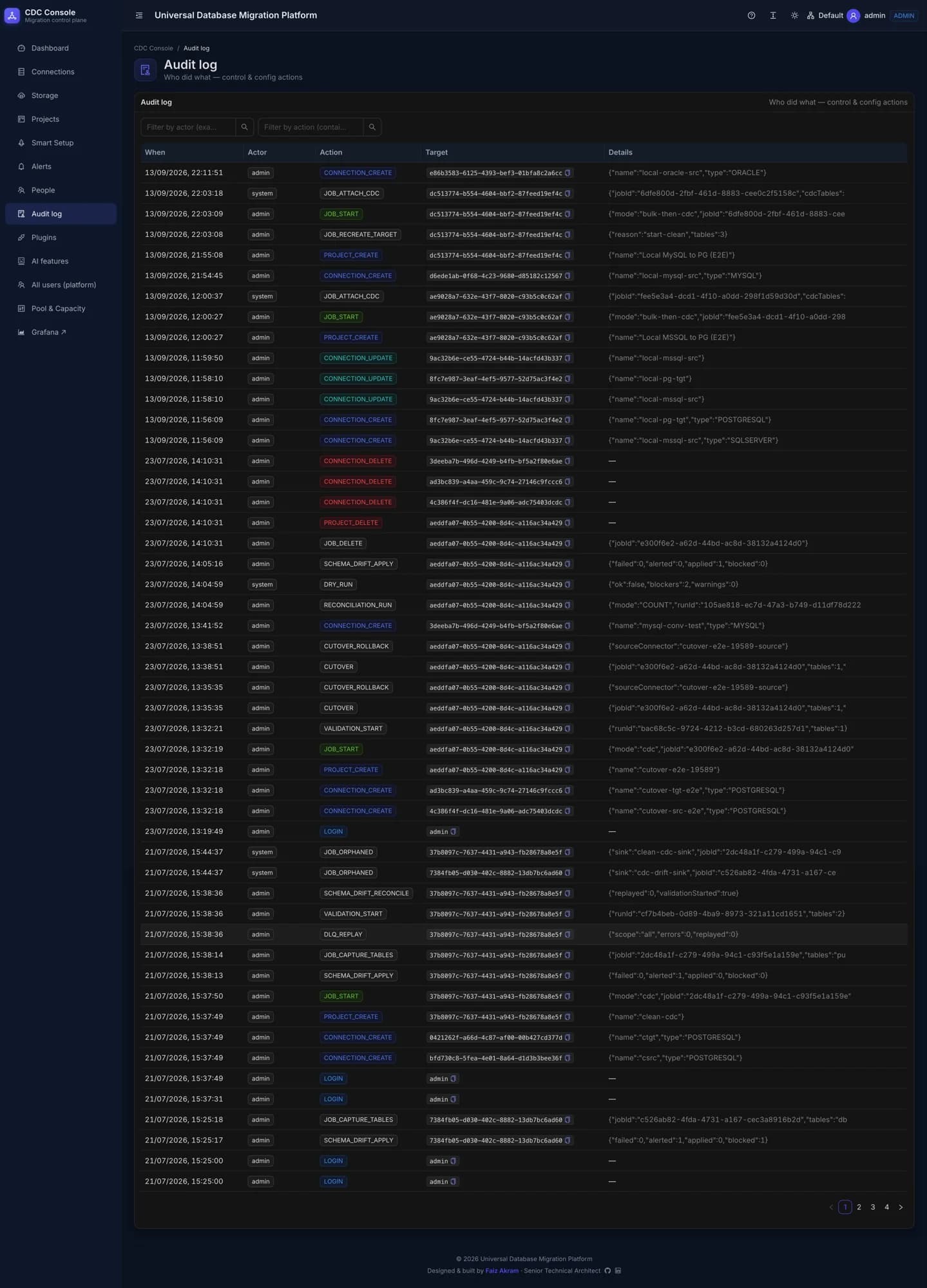Click the ADMIN role badge in header

click(904, 15)
